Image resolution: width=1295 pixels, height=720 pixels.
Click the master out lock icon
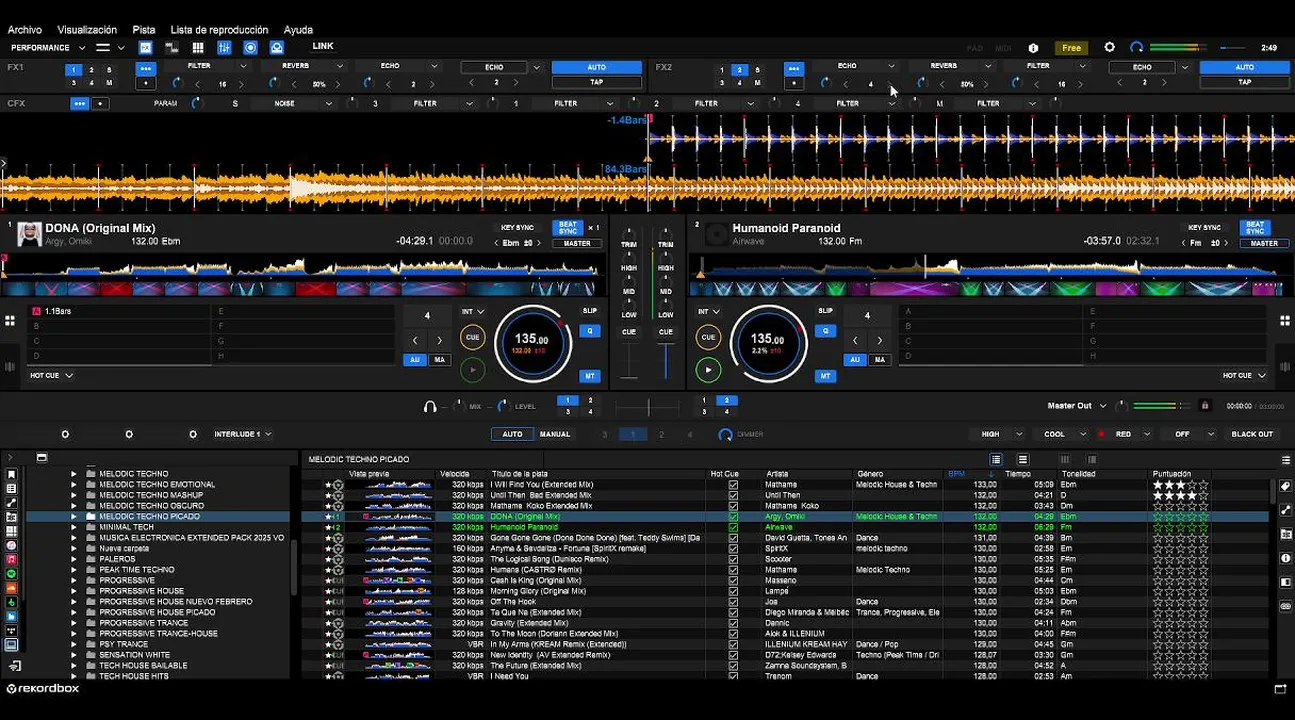click(1204, 406)
